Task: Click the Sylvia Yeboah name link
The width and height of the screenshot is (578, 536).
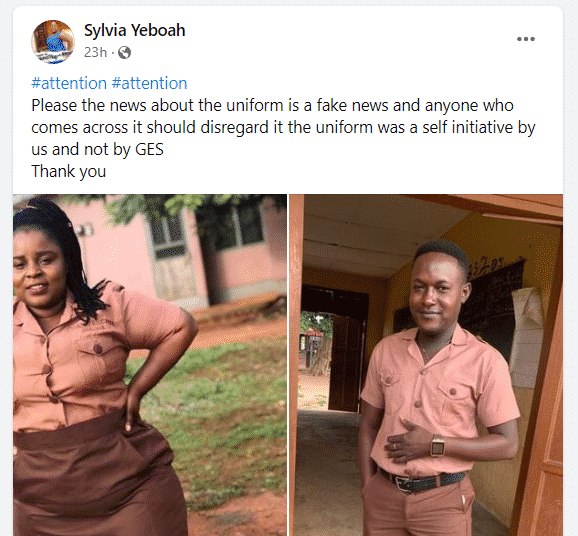Action: (x=135, y=30)
